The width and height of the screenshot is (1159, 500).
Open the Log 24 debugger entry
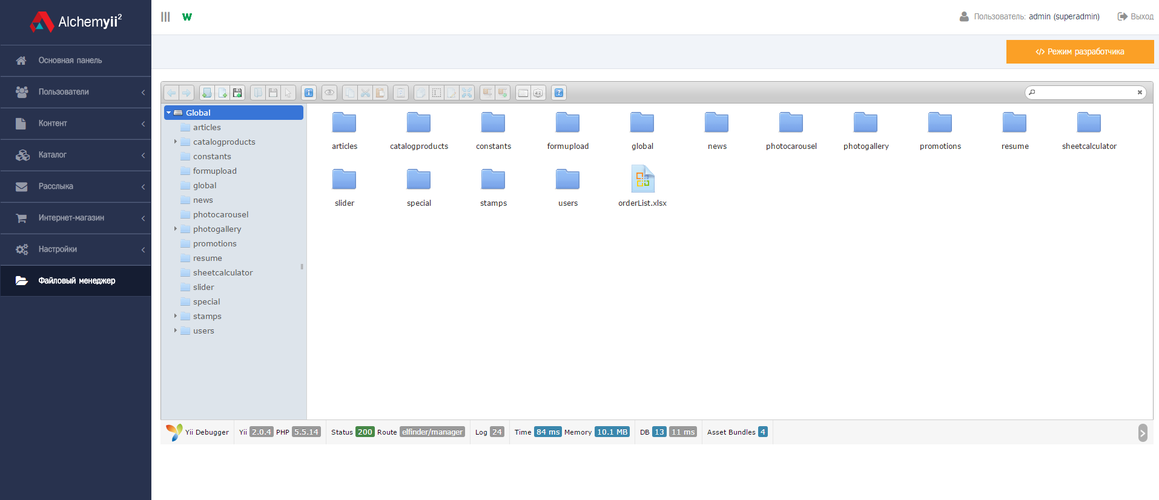[489, 432]
